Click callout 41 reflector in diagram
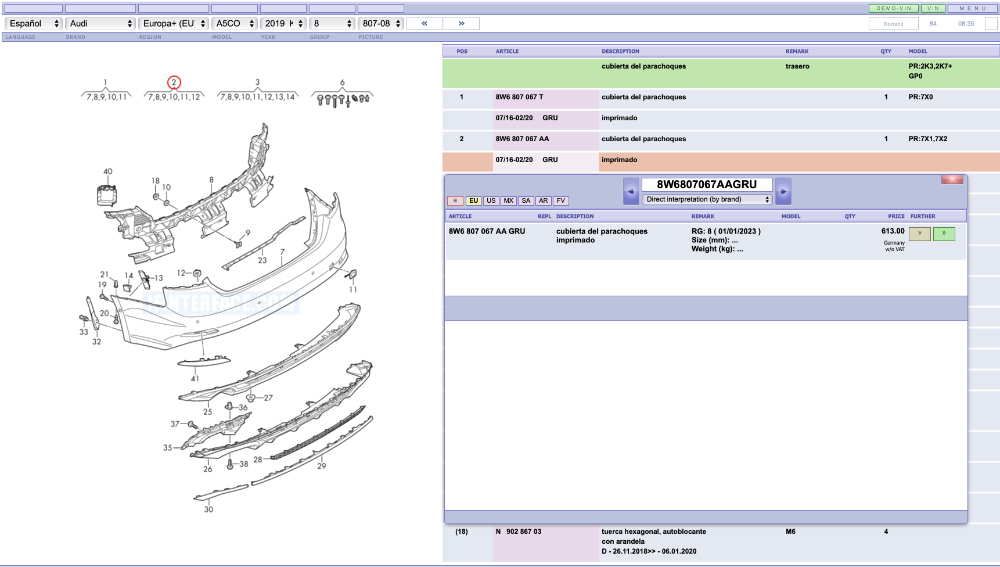The height and width of the screenshot is (567, 1000). coord(195,378)
